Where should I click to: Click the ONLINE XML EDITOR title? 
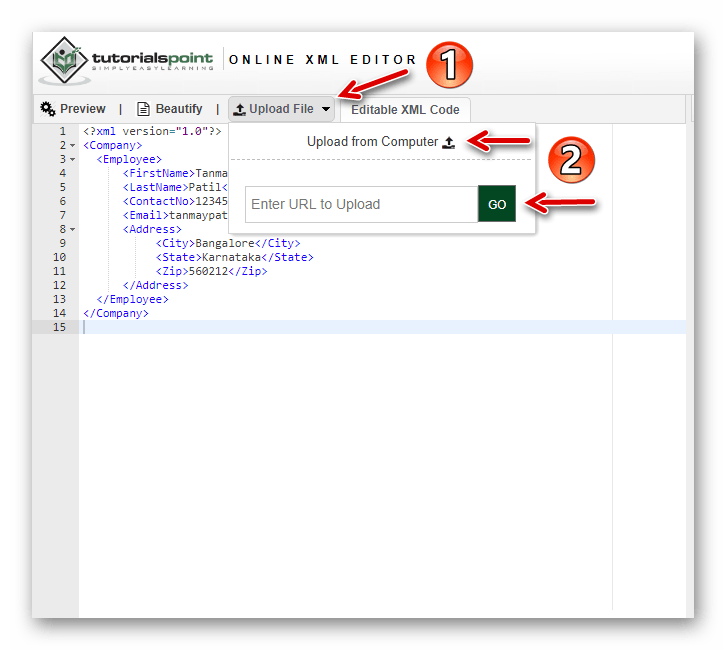pos(322,60)
